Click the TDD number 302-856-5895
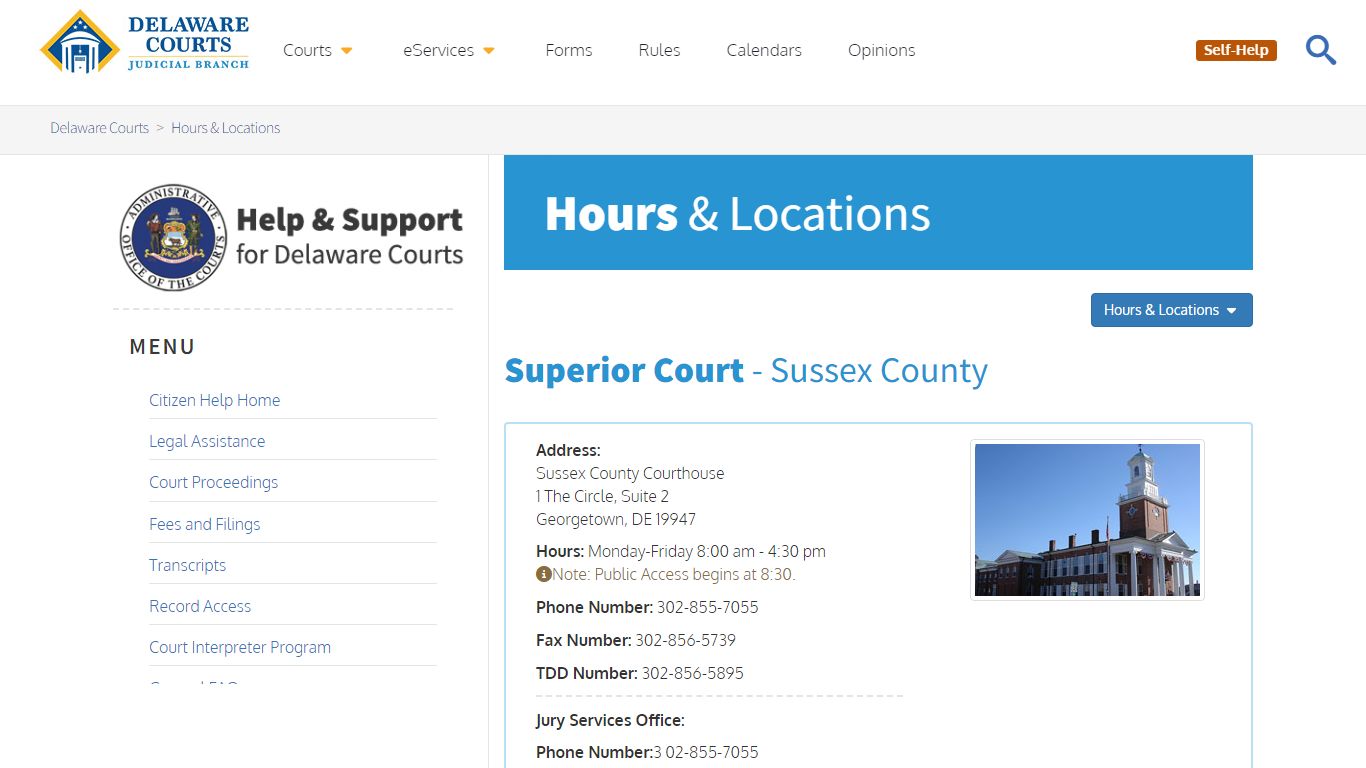Screen dimensions: 1366x768 point(692,673)
